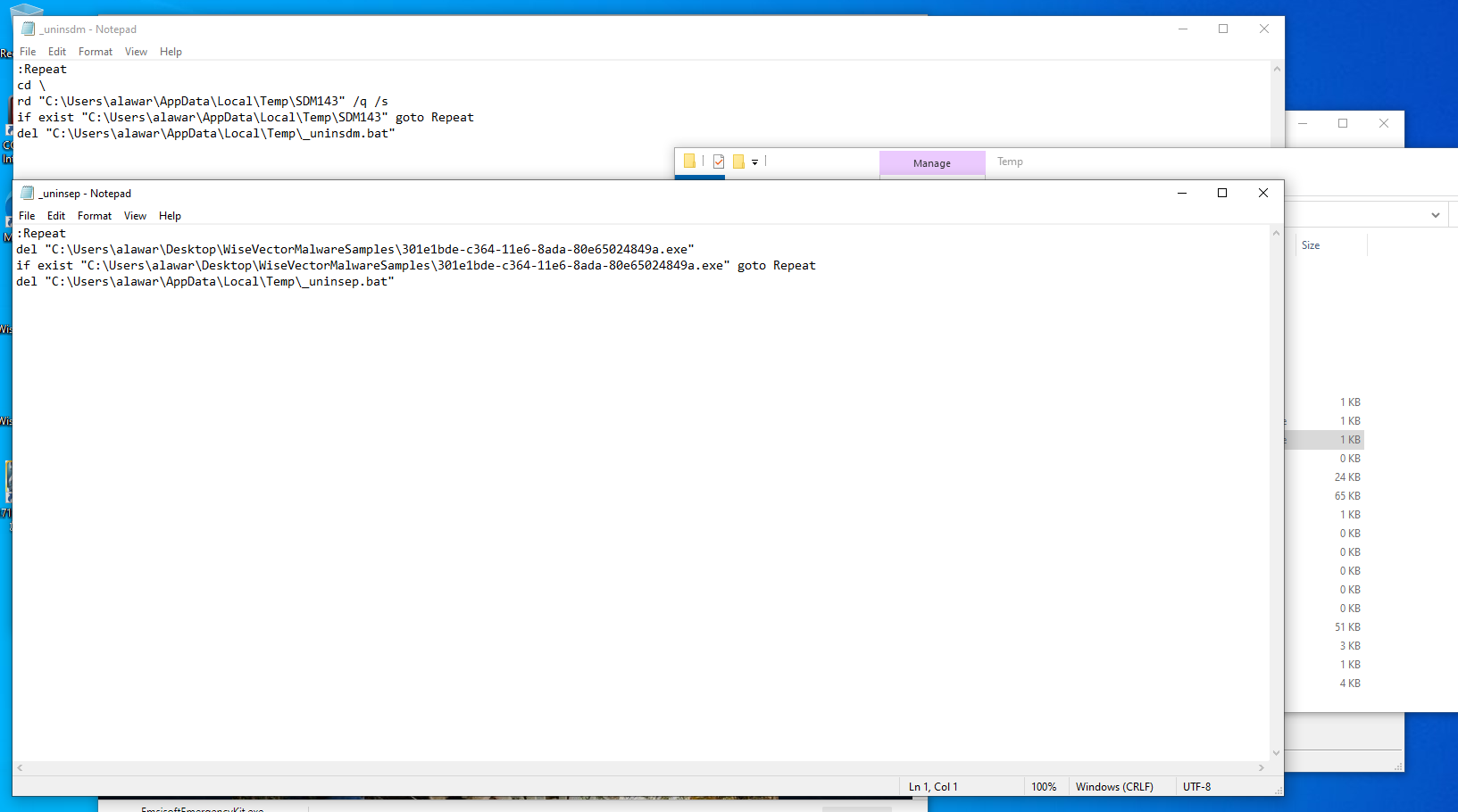Click the 'del' line ending with 849a.exe

pyautogui.click(x=355, y=250)
